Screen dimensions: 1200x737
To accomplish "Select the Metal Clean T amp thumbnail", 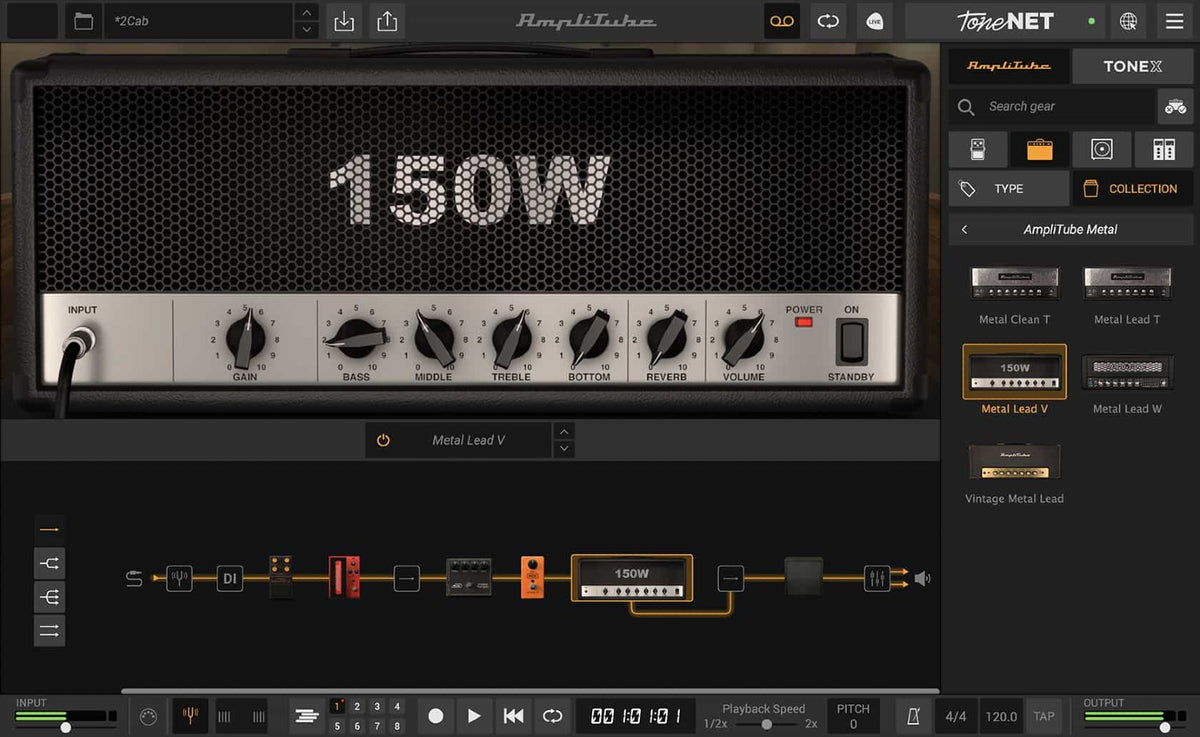I will [x=1014, y=283].
